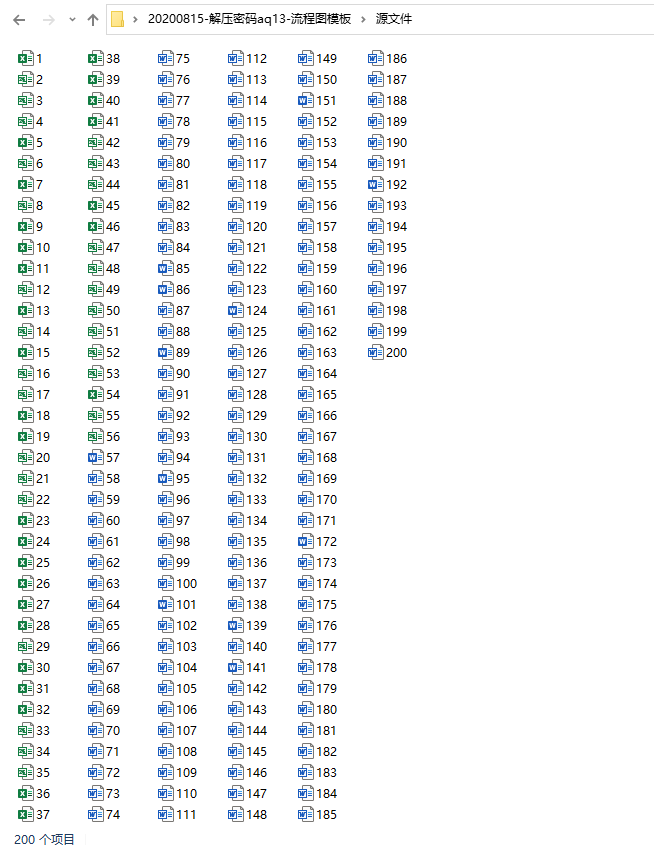Select Excel file icon named 45
654x849 pixels.
point(95,205)
